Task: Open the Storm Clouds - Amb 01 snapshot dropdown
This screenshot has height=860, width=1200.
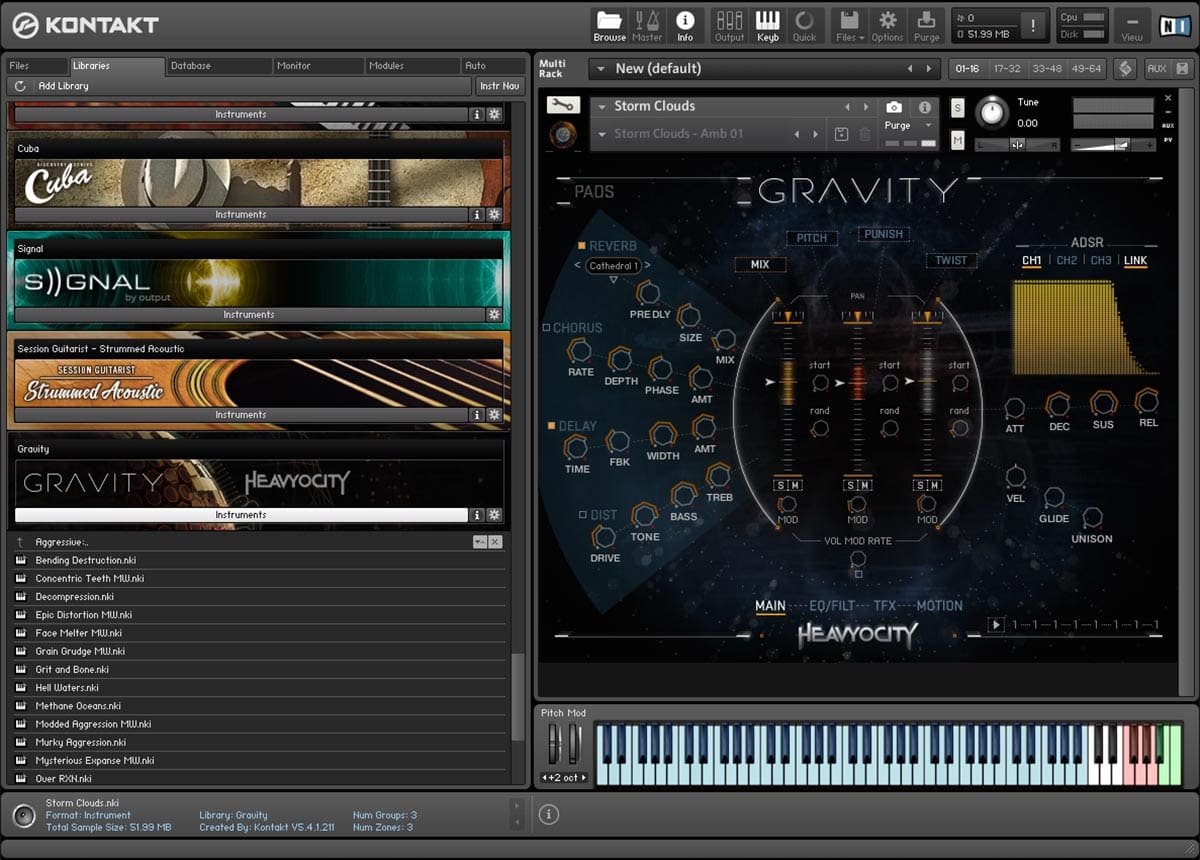Action: [x=602, y=134]
